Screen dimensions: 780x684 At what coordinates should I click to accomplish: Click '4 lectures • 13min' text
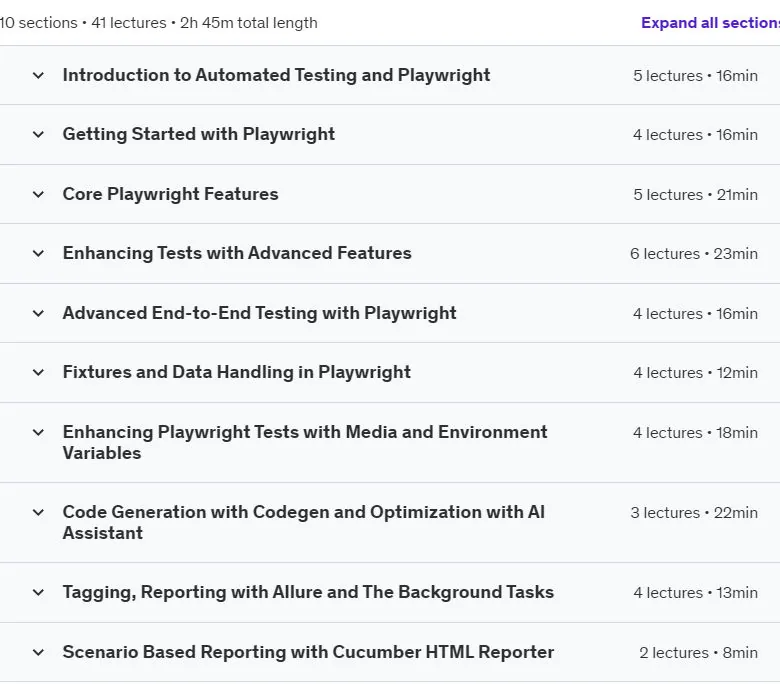click(x=695, y=593)
